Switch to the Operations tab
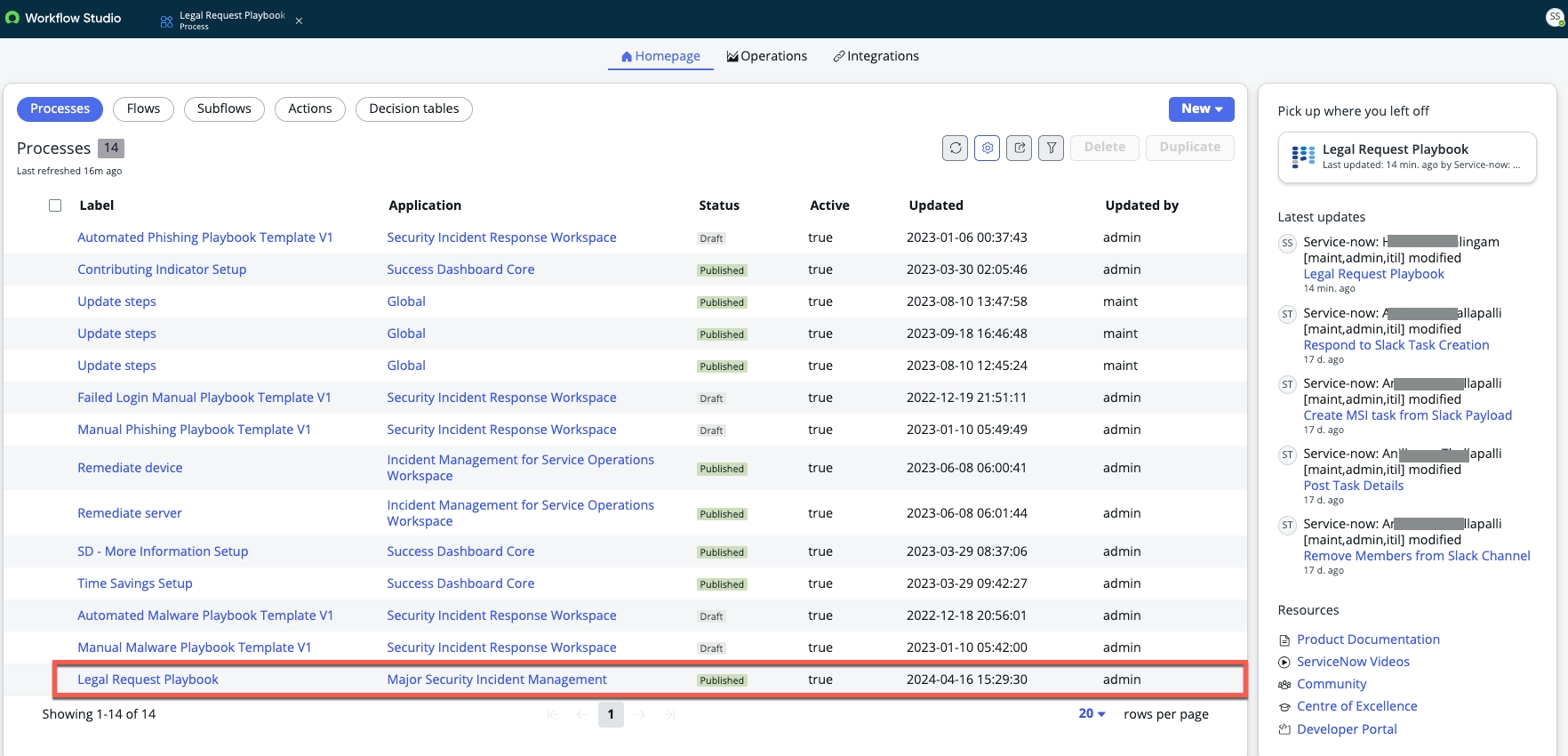 (767, 56)
